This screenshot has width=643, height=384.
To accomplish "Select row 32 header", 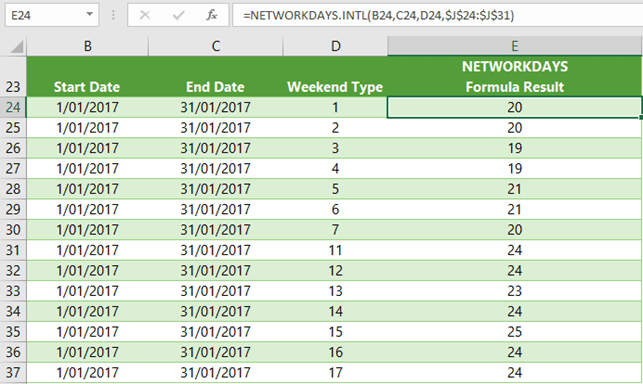I will [x=13, y=270].
